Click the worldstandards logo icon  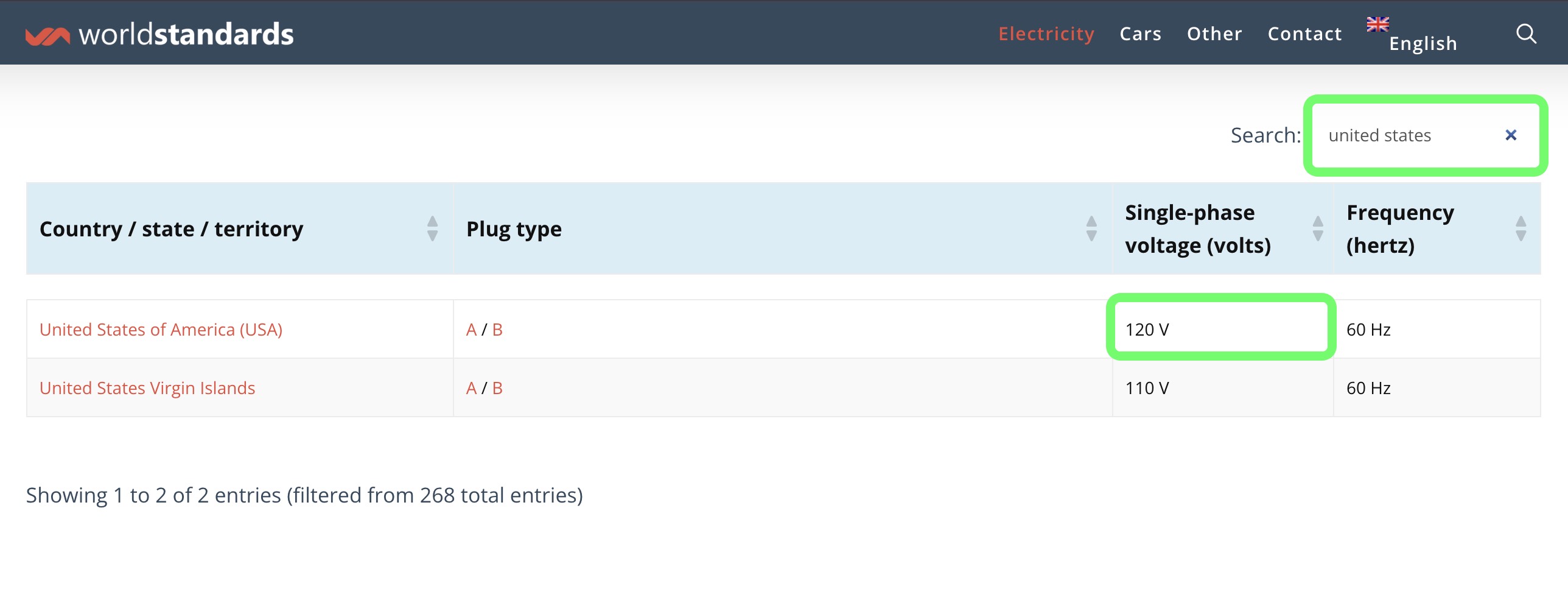point(47,35)
